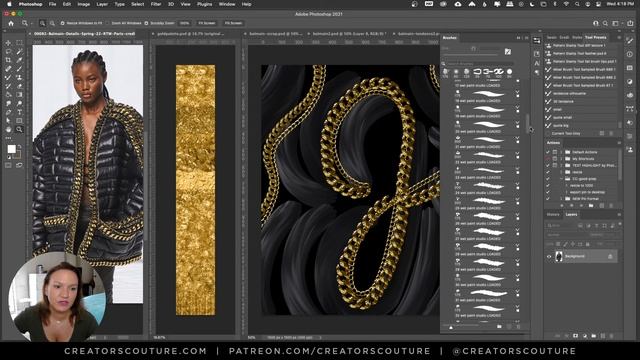The height and width of the screenshot is (360, 640).
Task: Toggle Resize Windows to Fit checkbox
Action: pyautogui.click(x=62, y=23)
